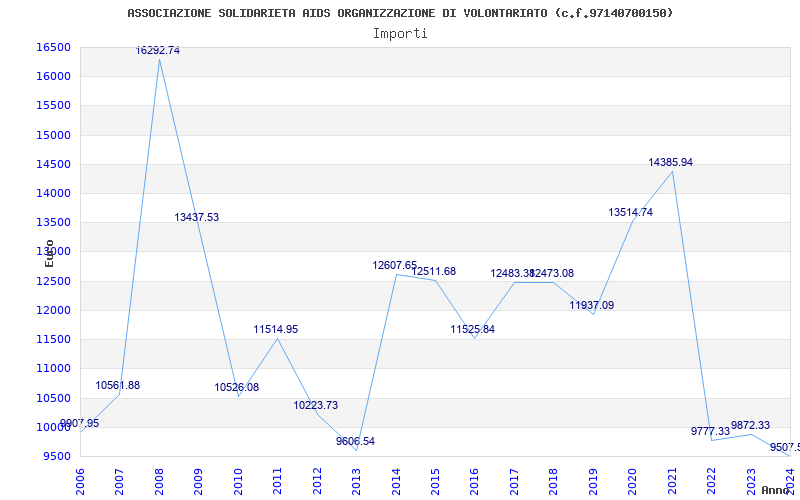Click the 2017 x-axis year label
The image size is (800, 500).
[514, 482]
